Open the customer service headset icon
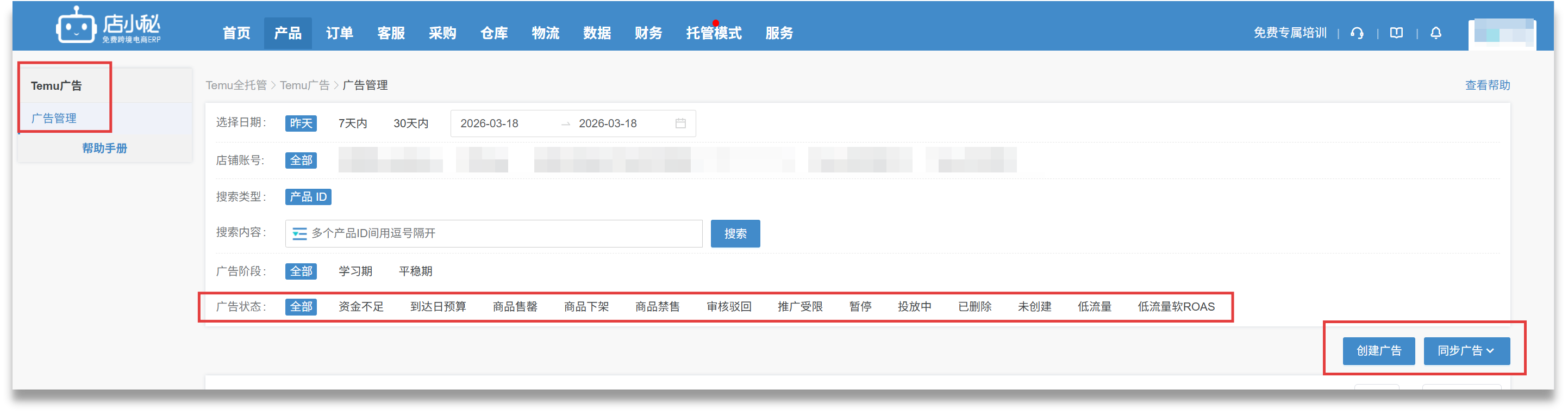1568x414 pixels. click(1357, 33)
